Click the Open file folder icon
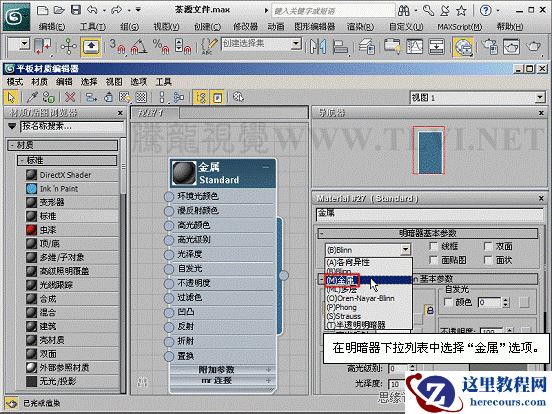This screenshot has height=414, width=552. click(x=59, y=10)
